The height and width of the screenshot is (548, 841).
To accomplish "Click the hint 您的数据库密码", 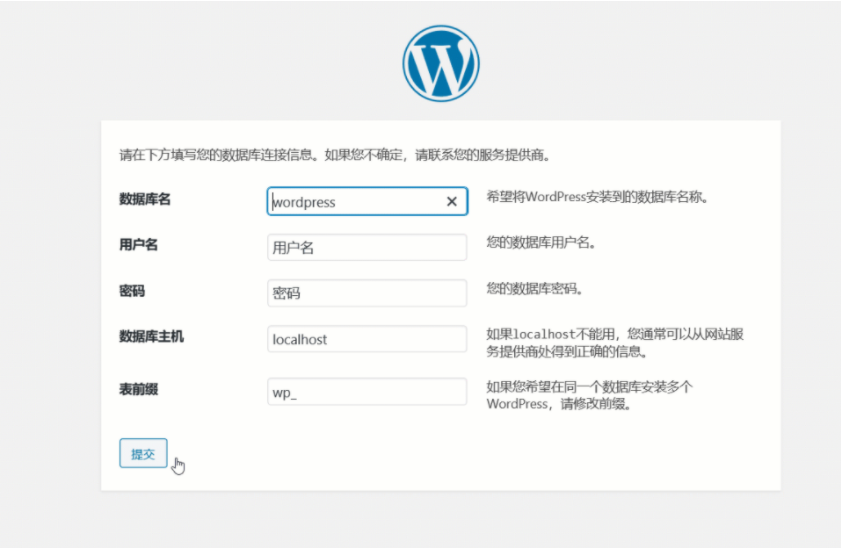I will [x=535, y=288].
